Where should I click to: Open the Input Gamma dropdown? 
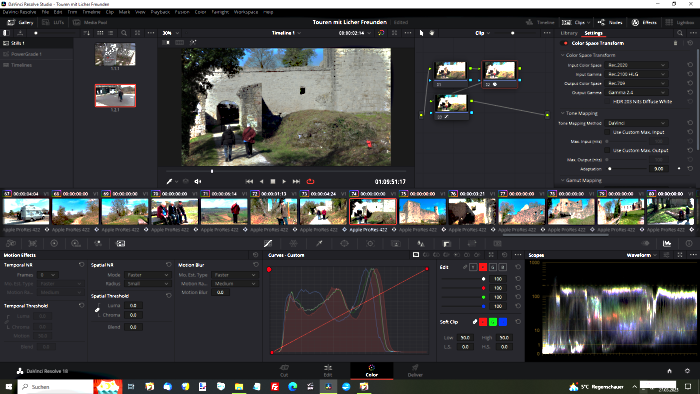pyautogui.click(x=636, y=74)
